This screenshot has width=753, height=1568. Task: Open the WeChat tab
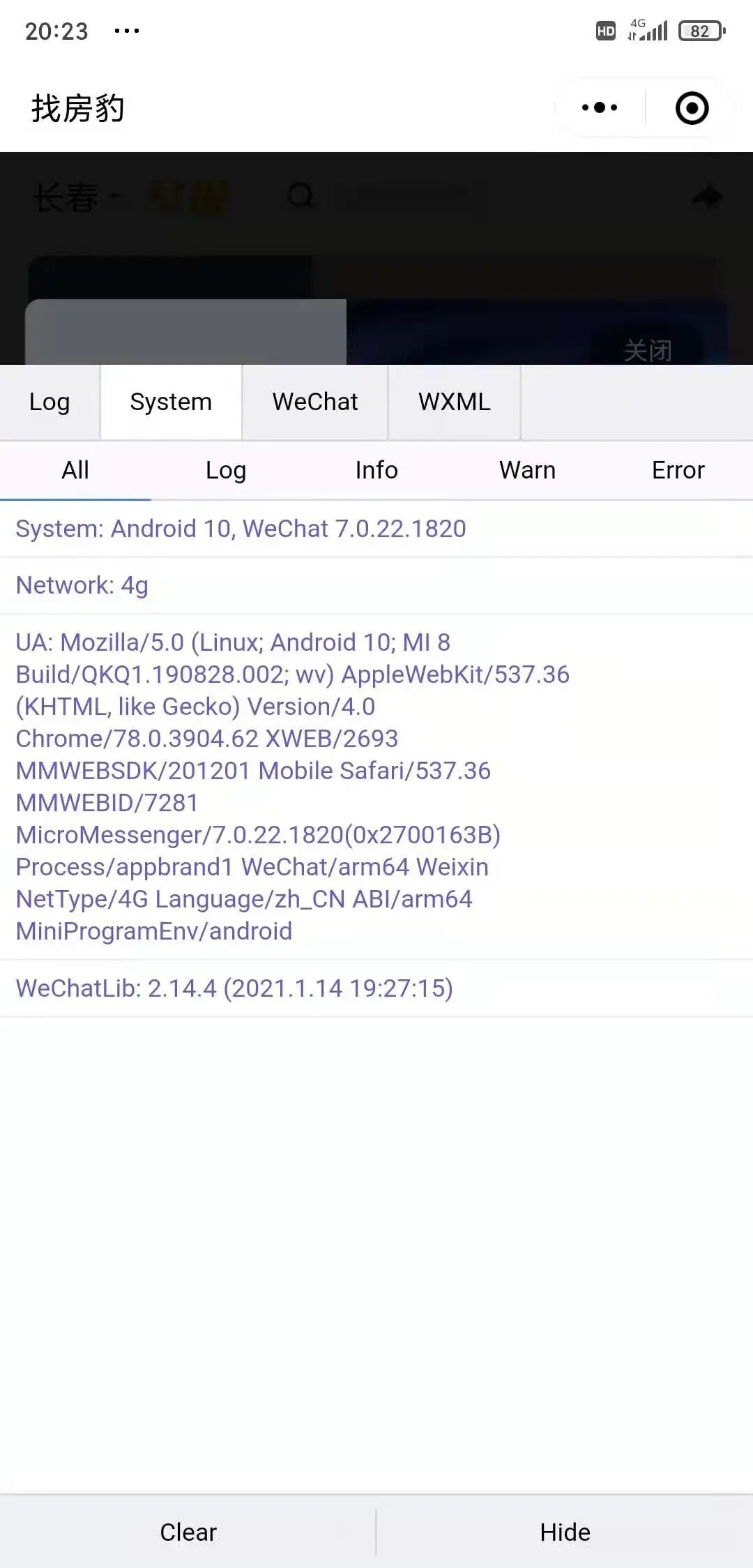pyautogui.click(x=315, y=402)
